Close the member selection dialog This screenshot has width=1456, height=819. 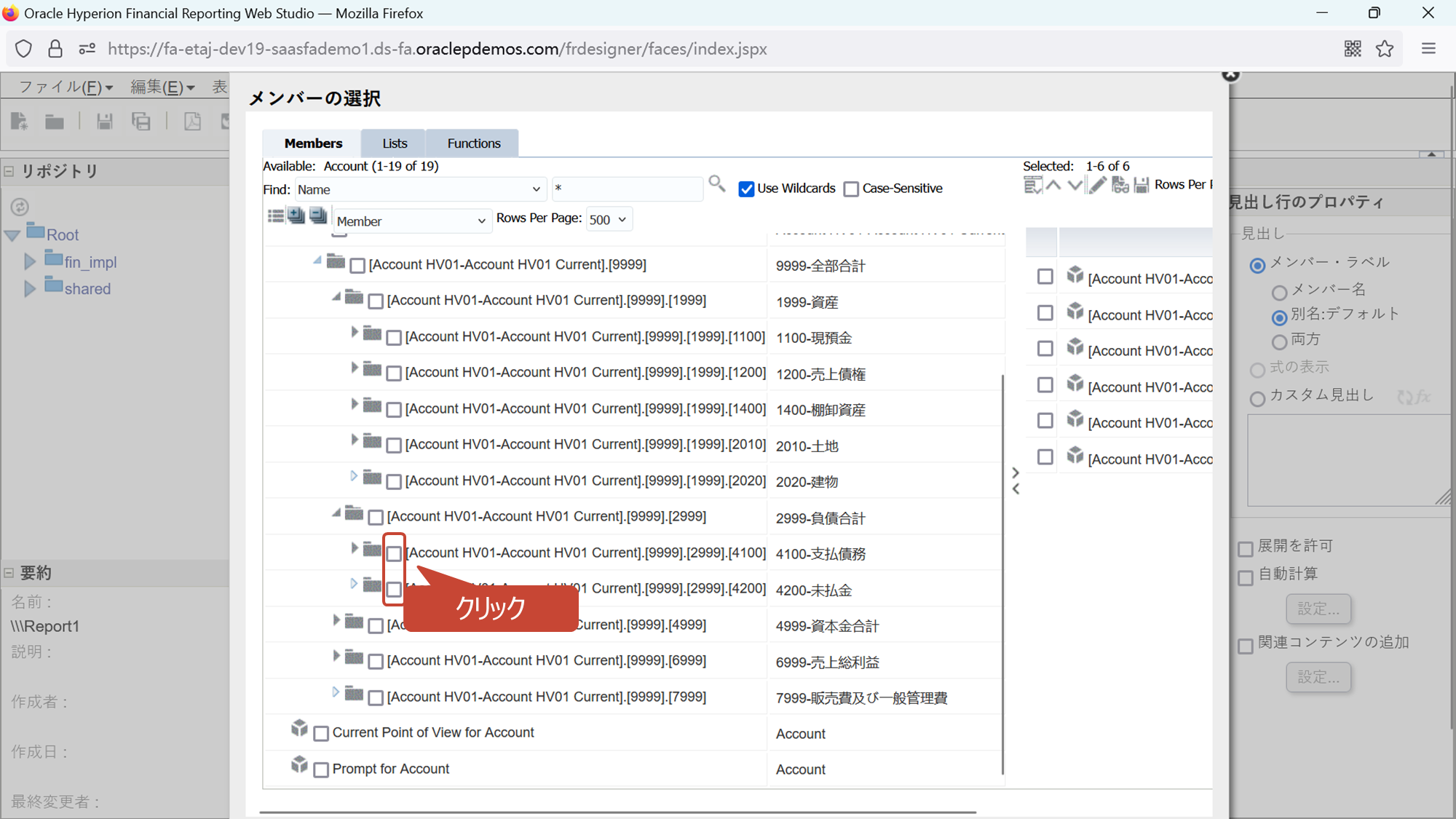[1230, 74]
